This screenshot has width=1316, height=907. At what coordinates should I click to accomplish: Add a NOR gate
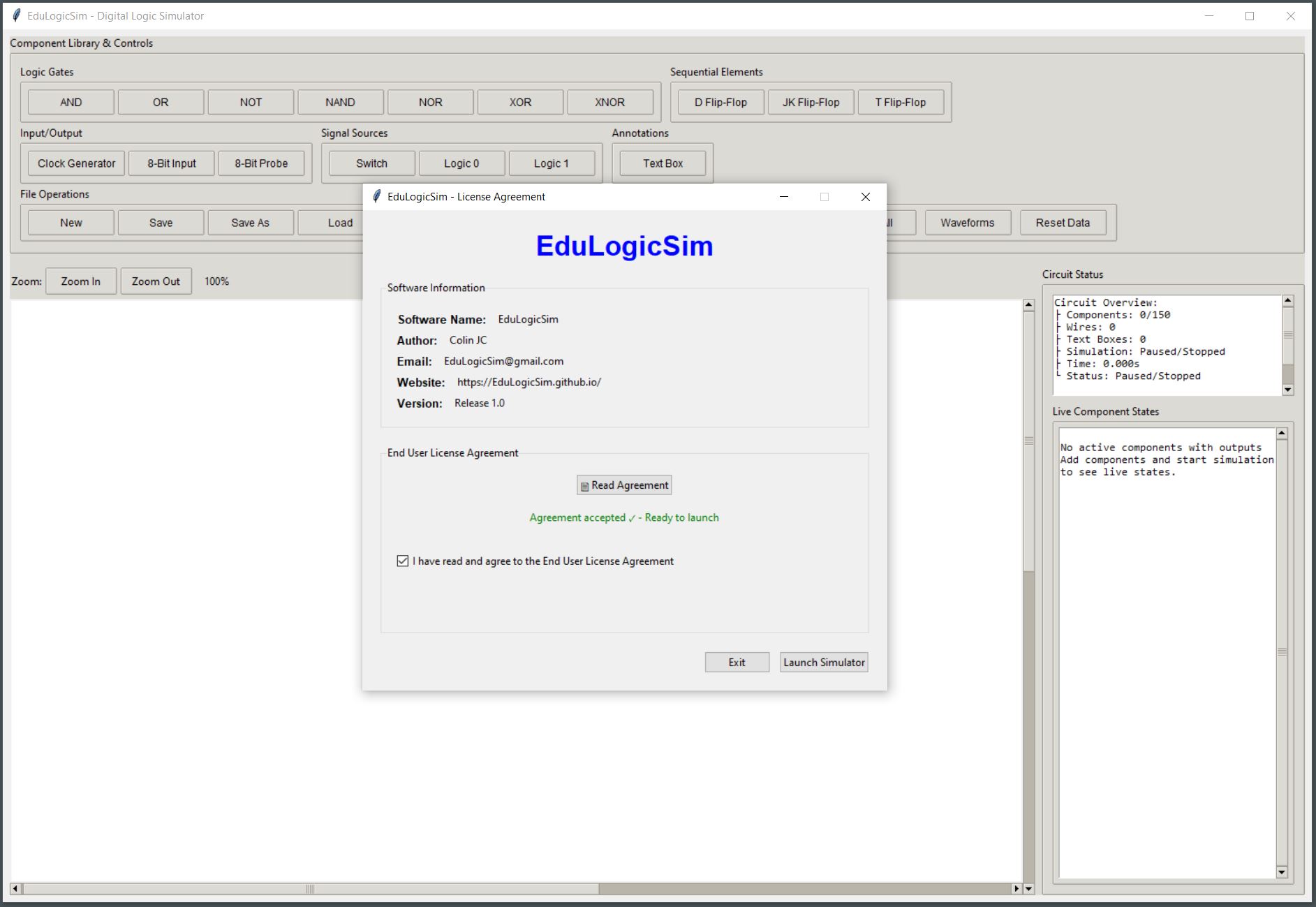431,102
